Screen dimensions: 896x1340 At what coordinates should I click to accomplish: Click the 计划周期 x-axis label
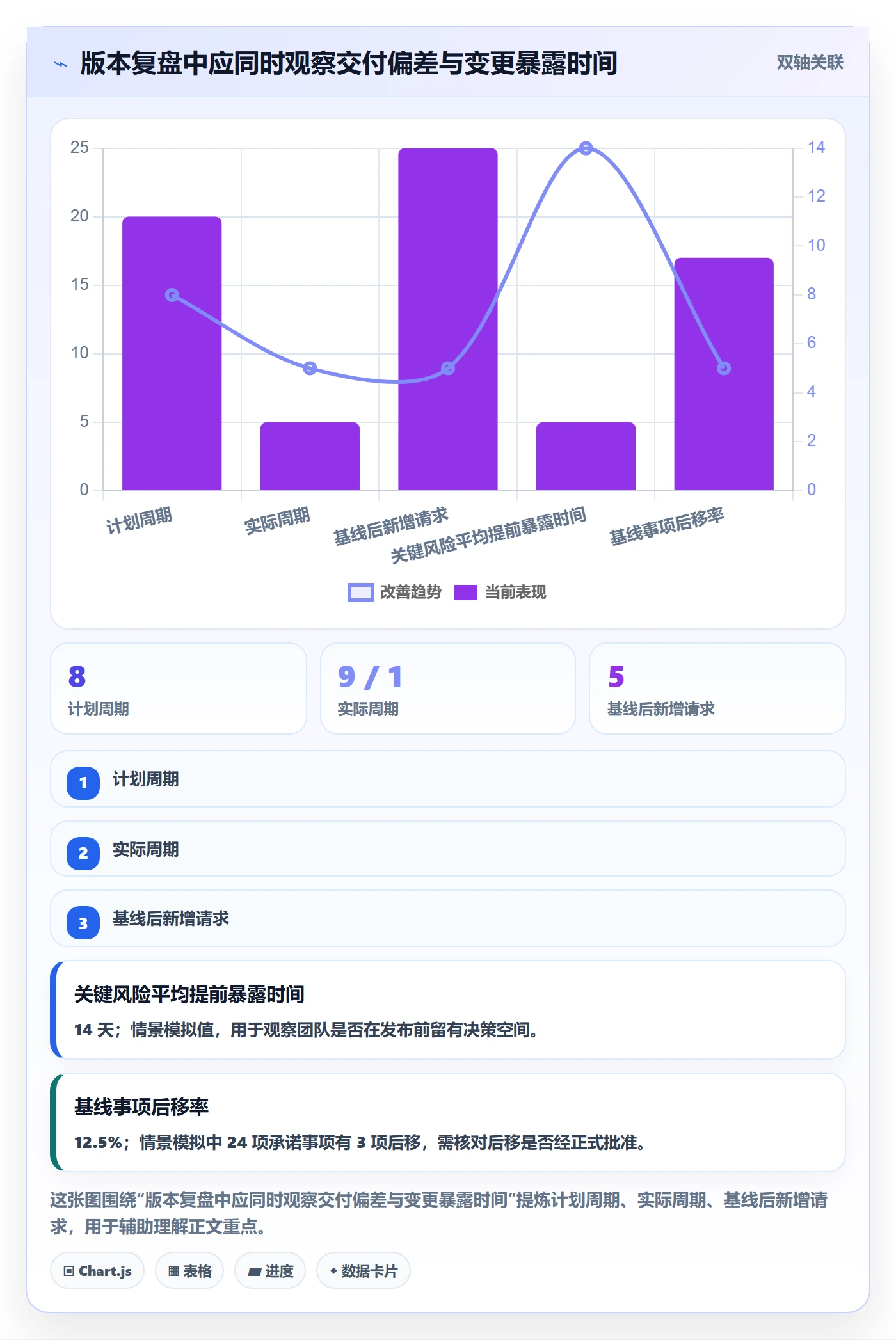coord(140,521)
